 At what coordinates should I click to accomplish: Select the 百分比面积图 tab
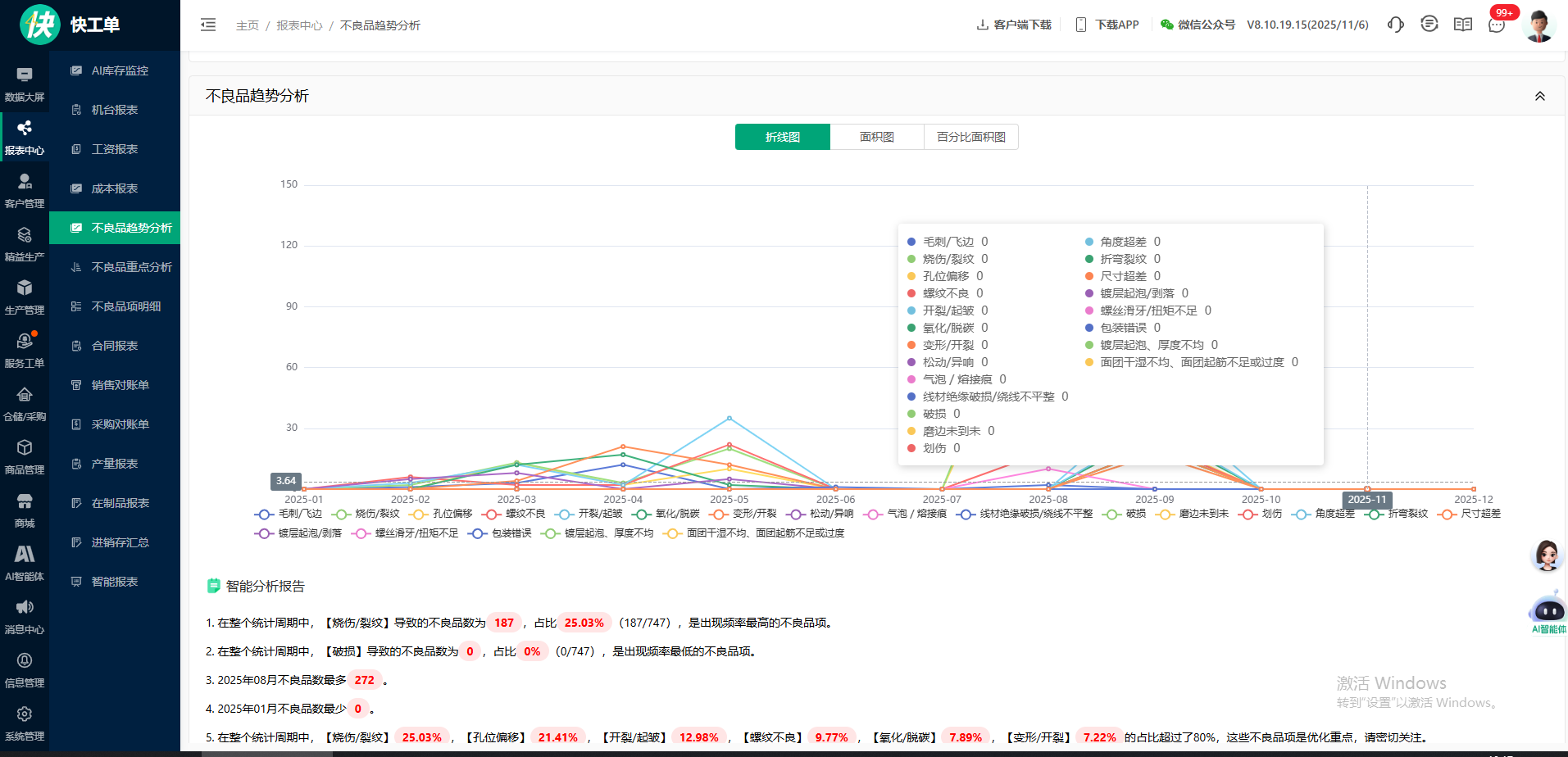(x=970, y=137)
